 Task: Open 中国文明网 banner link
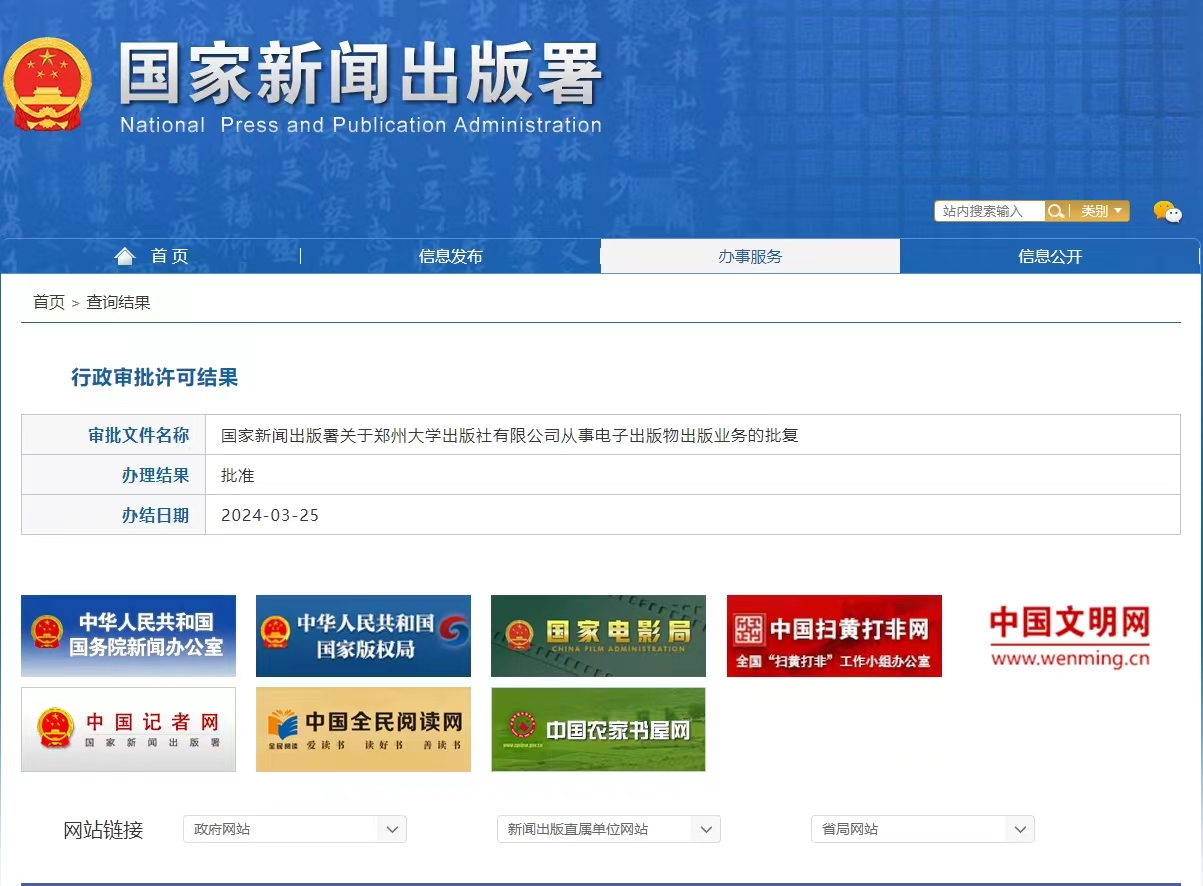coord(1069,636)
